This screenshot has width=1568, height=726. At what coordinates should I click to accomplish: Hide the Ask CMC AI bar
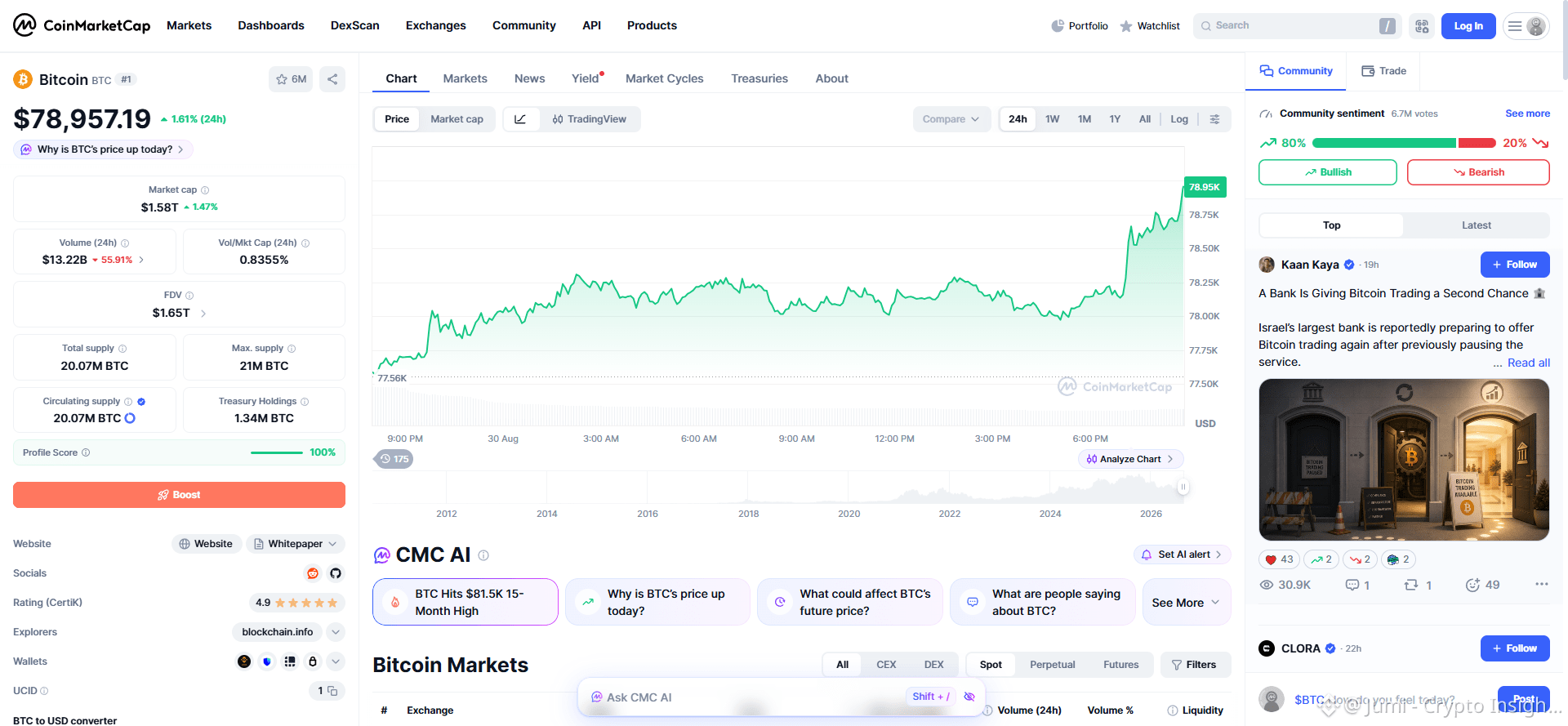pos(969,697)
